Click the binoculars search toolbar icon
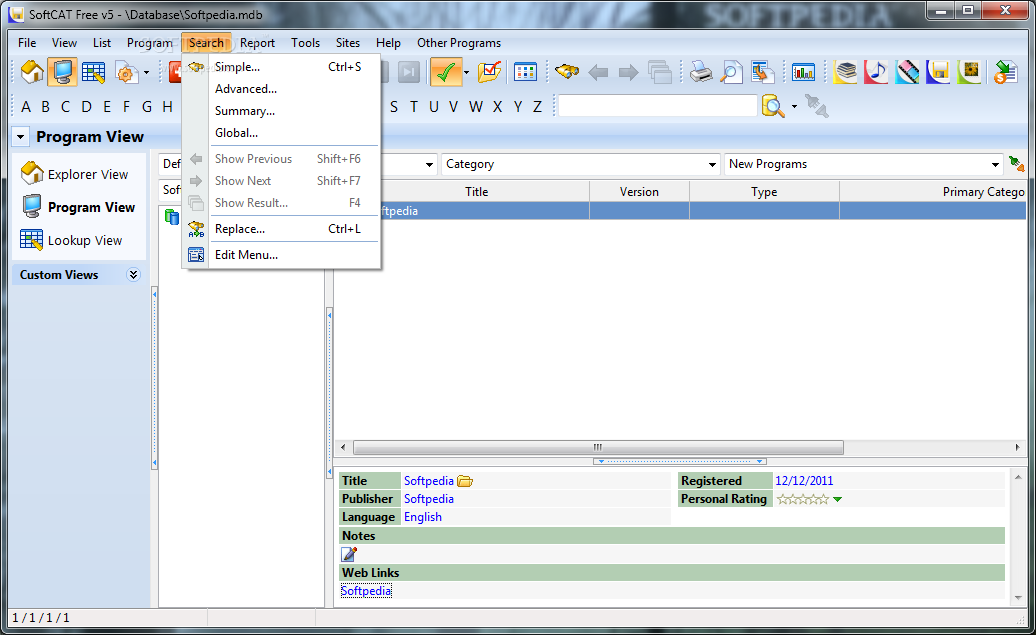 pyautogui.click(x=567, y=71)
